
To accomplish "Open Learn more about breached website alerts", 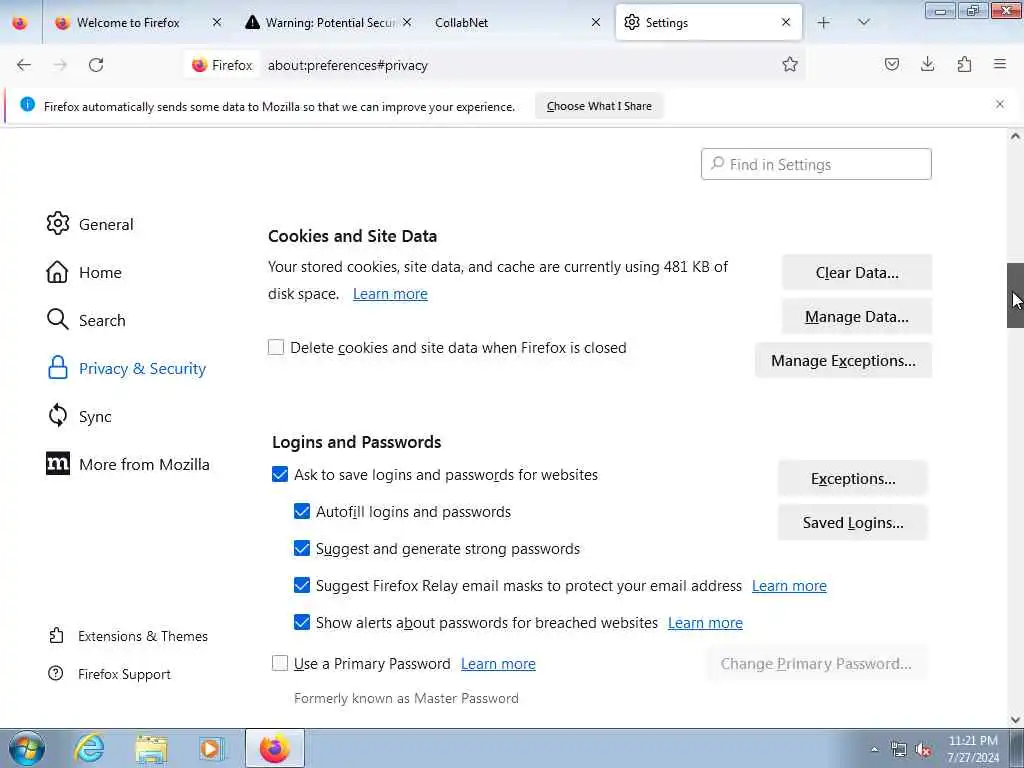I will click(x=705, y=623).
